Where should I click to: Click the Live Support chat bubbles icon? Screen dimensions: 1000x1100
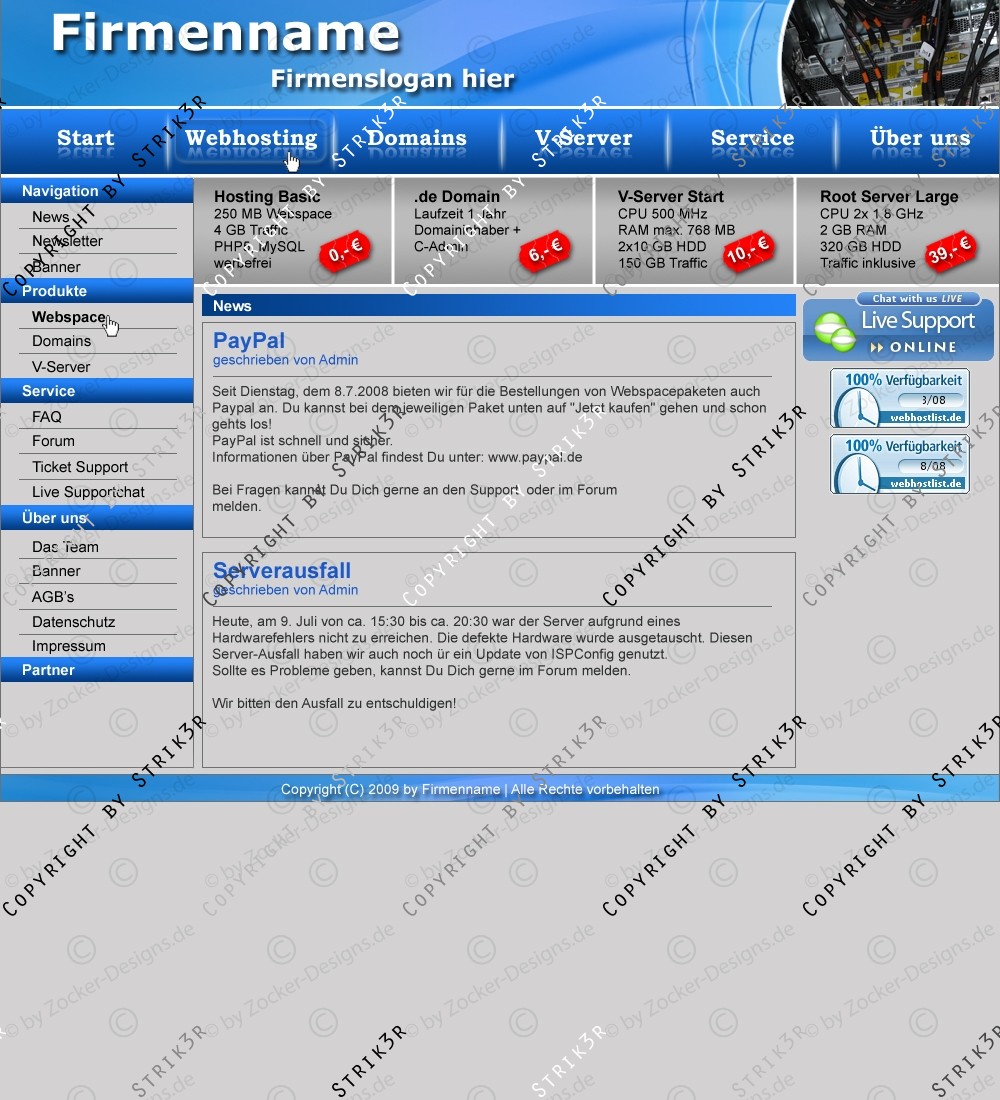coord(834,332)
